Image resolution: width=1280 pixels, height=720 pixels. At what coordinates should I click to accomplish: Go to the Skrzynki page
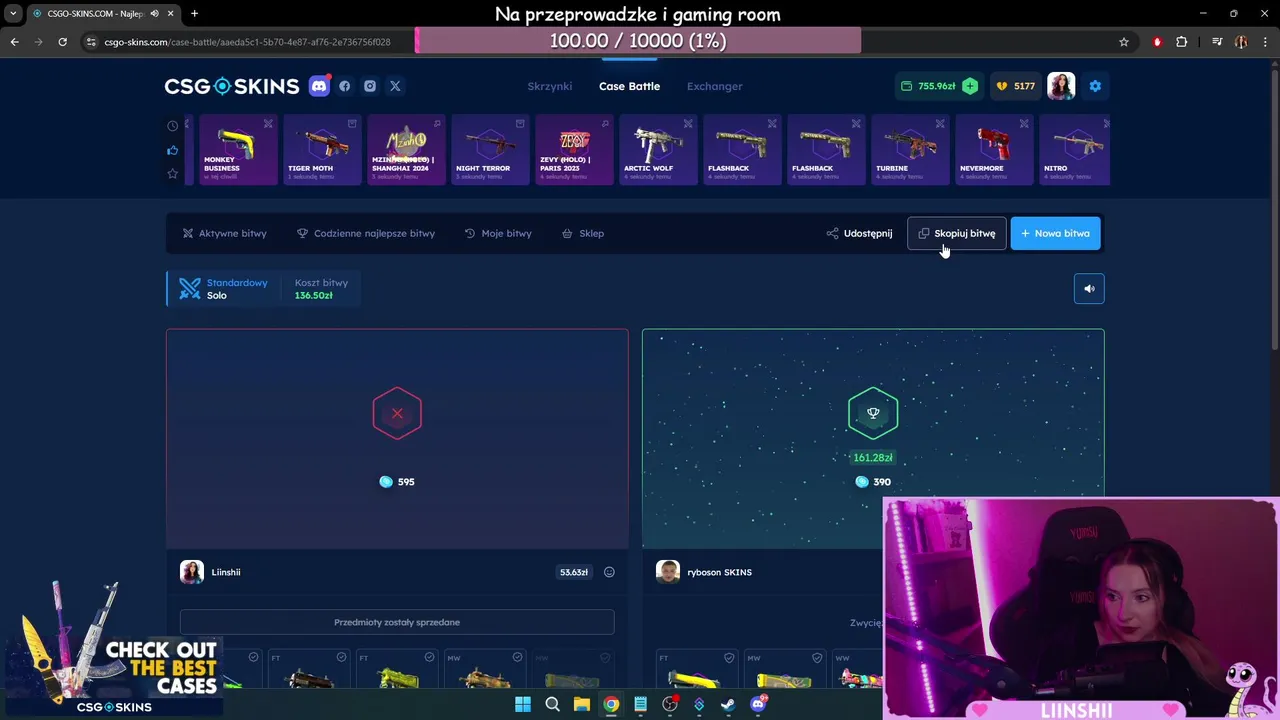tap(550, 86)
